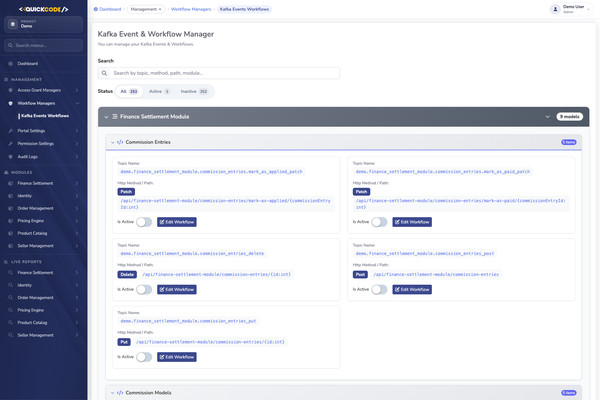Toggle Is Active for commission_entries_post topic

pyautogui.click(x=379, y=290)
